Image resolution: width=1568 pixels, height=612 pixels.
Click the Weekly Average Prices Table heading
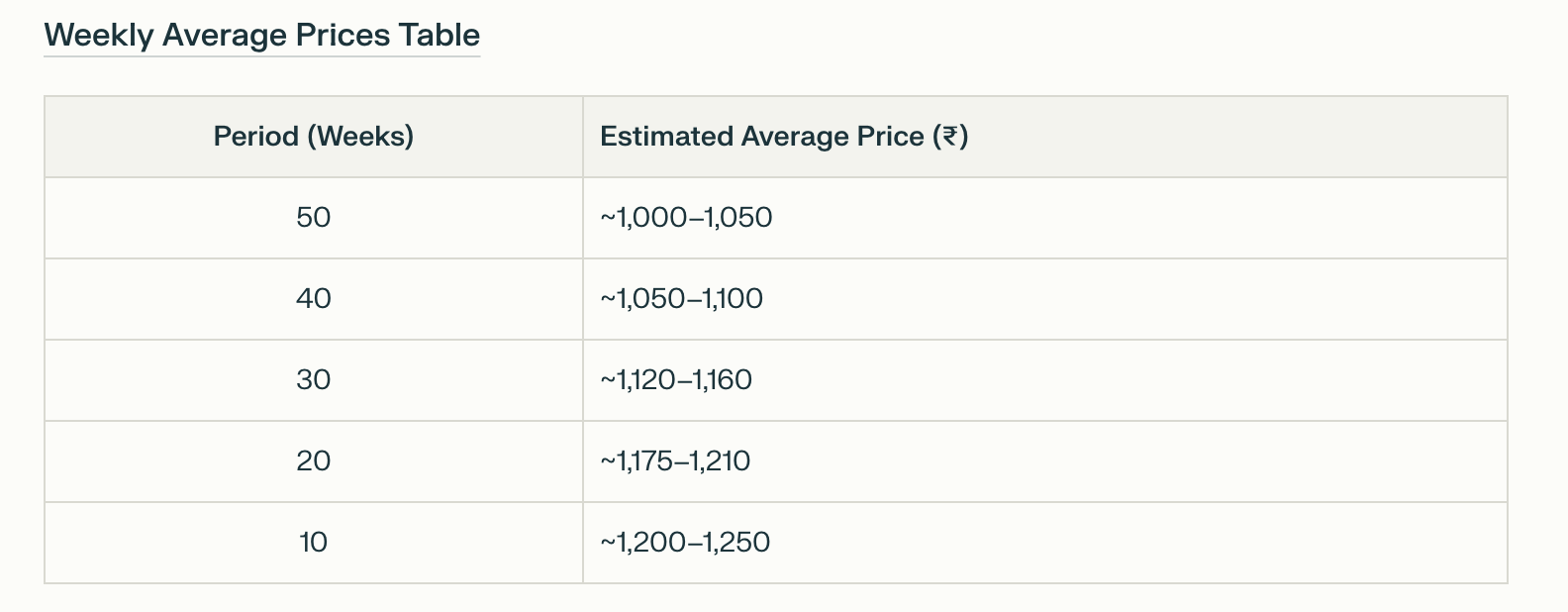tap(261, 36)
